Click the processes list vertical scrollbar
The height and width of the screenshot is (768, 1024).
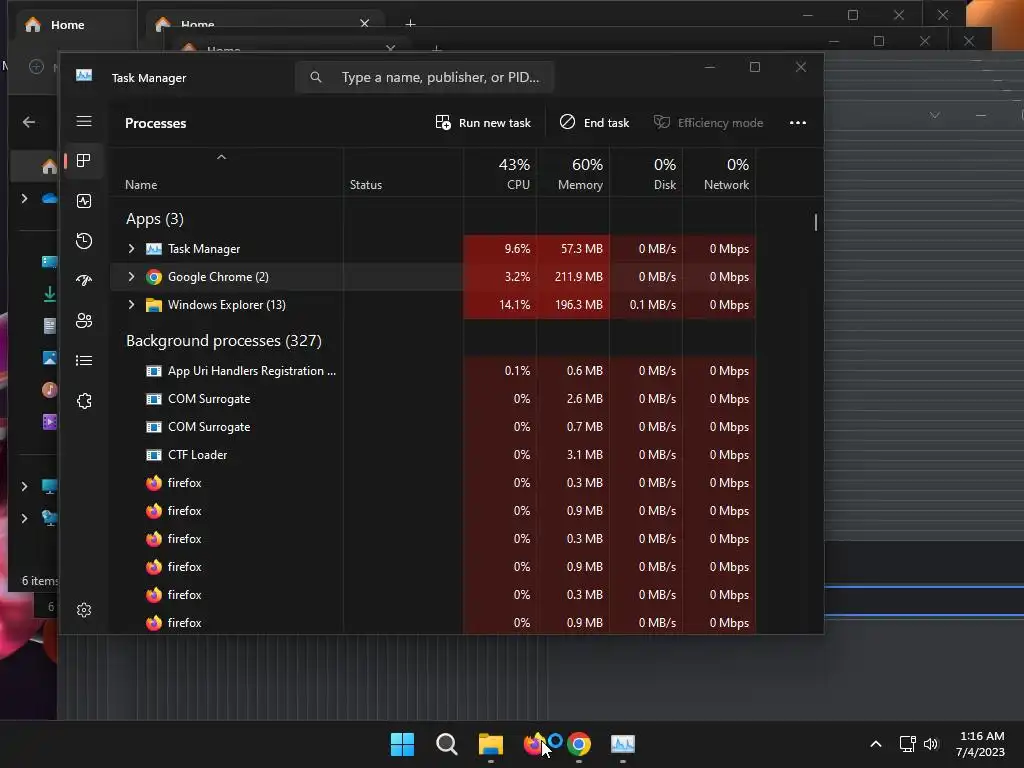[816, 222]
